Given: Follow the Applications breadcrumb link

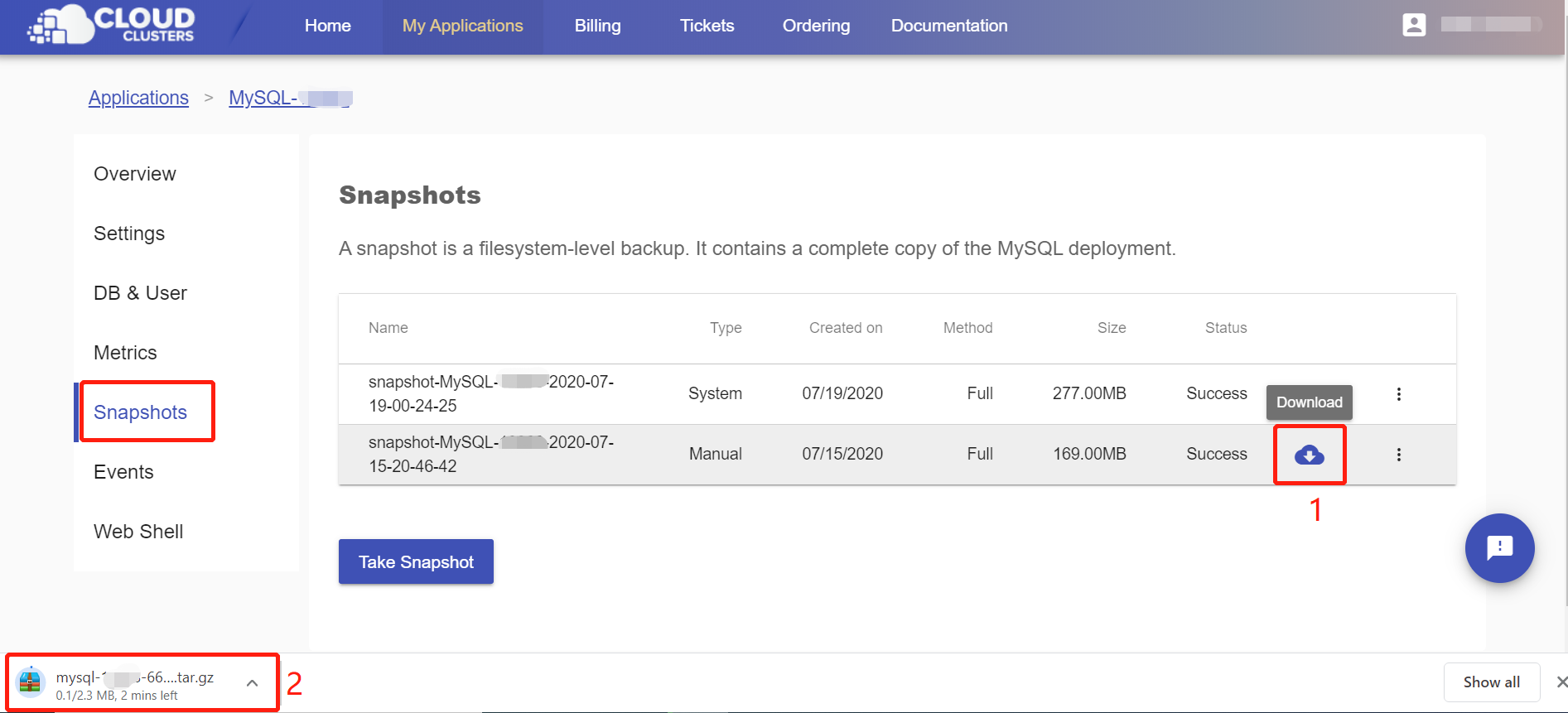Looking at the screenshot, I should (x=138, y=98).
